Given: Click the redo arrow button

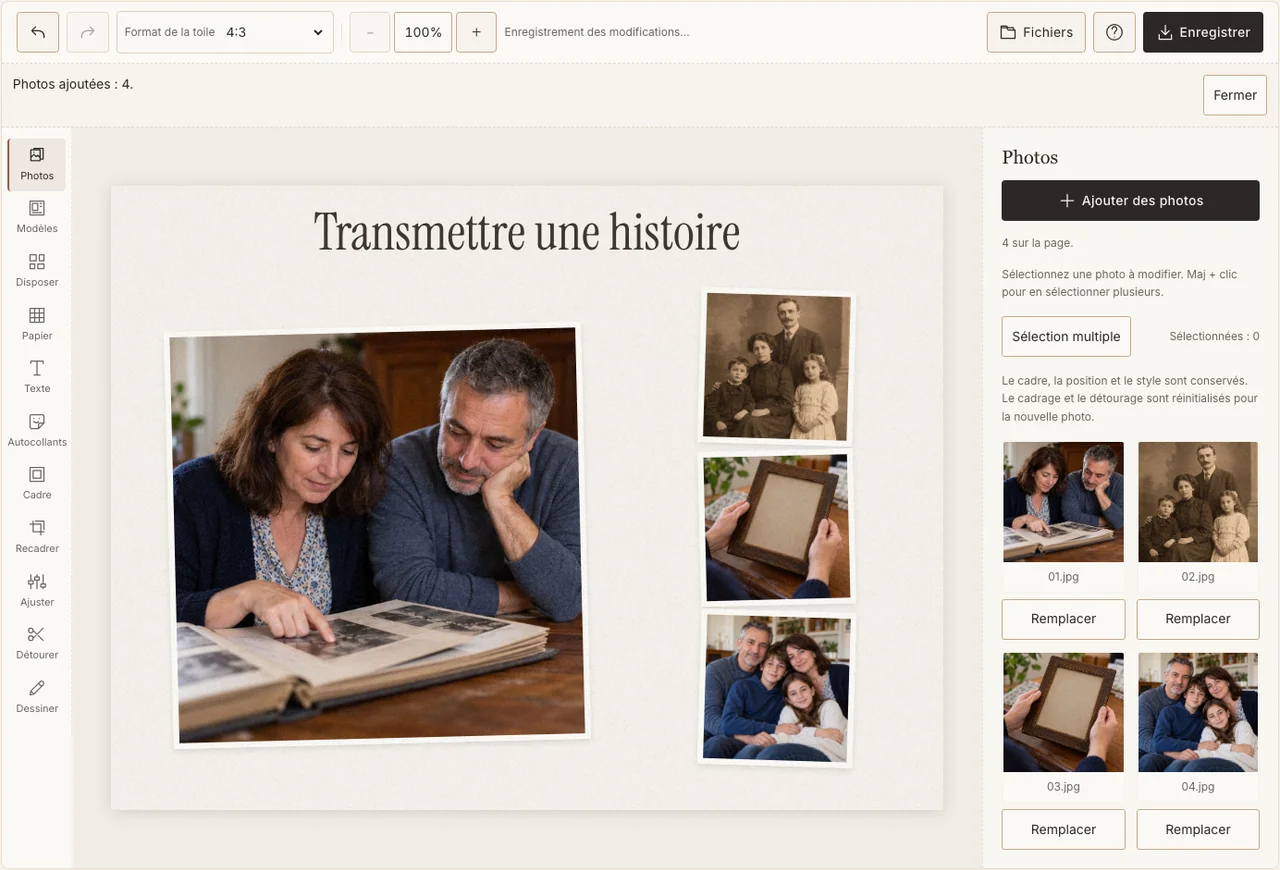Looking at the screenshot, I should (x=88, y=32).
